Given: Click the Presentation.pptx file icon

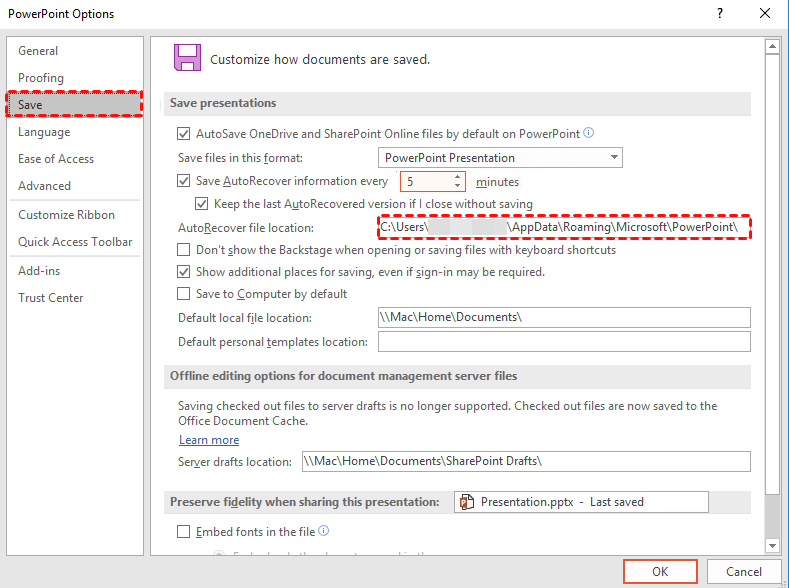Looking at the screenshot, I should tap(467, 502).
